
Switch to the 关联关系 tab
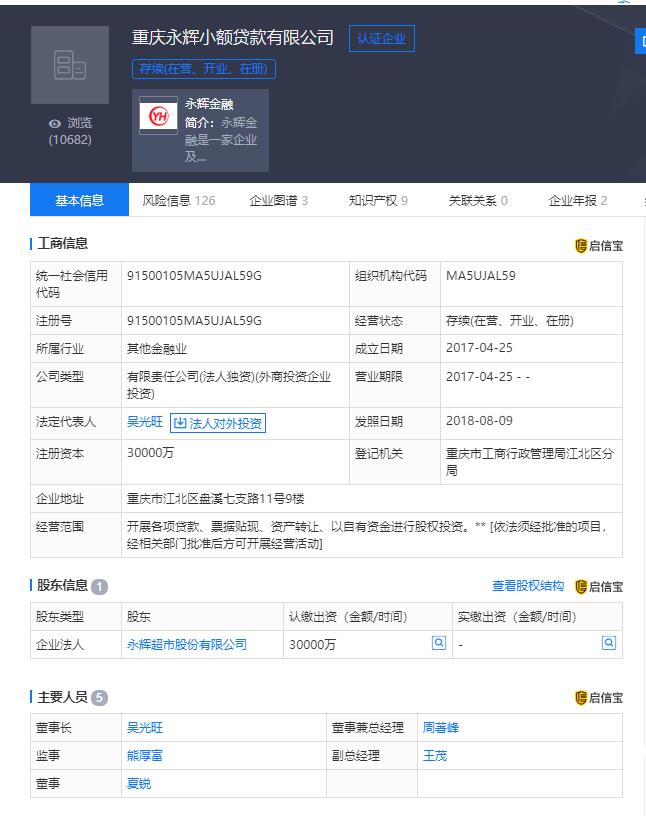click(x=478, y=200)
